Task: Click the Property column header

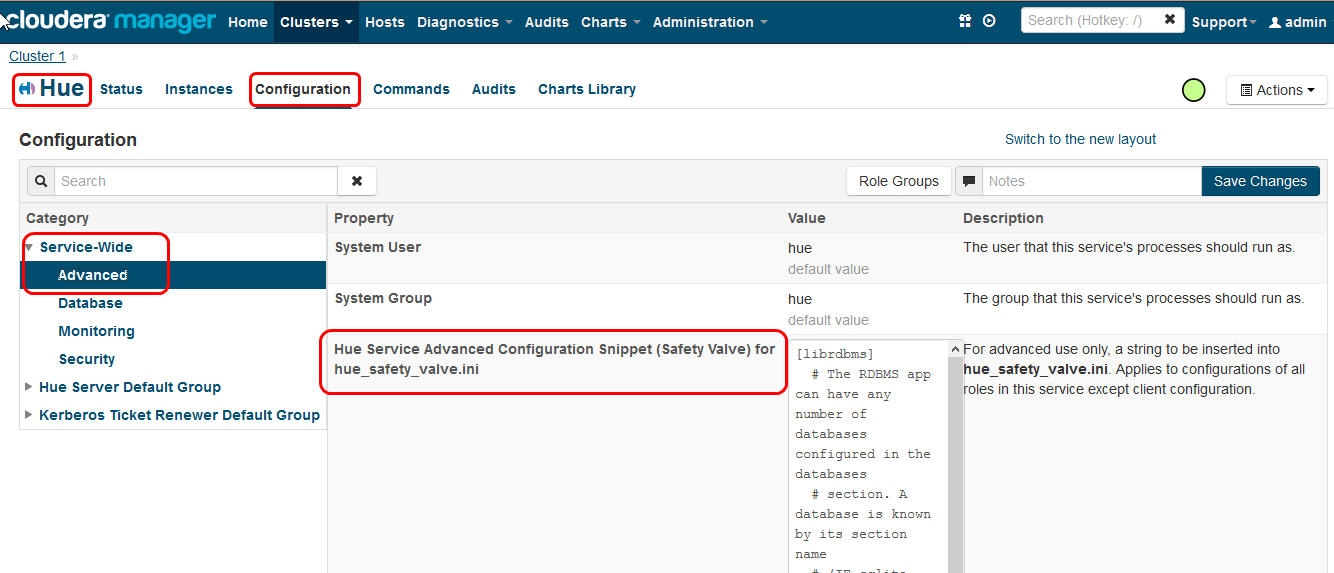Action: (364, 218)
